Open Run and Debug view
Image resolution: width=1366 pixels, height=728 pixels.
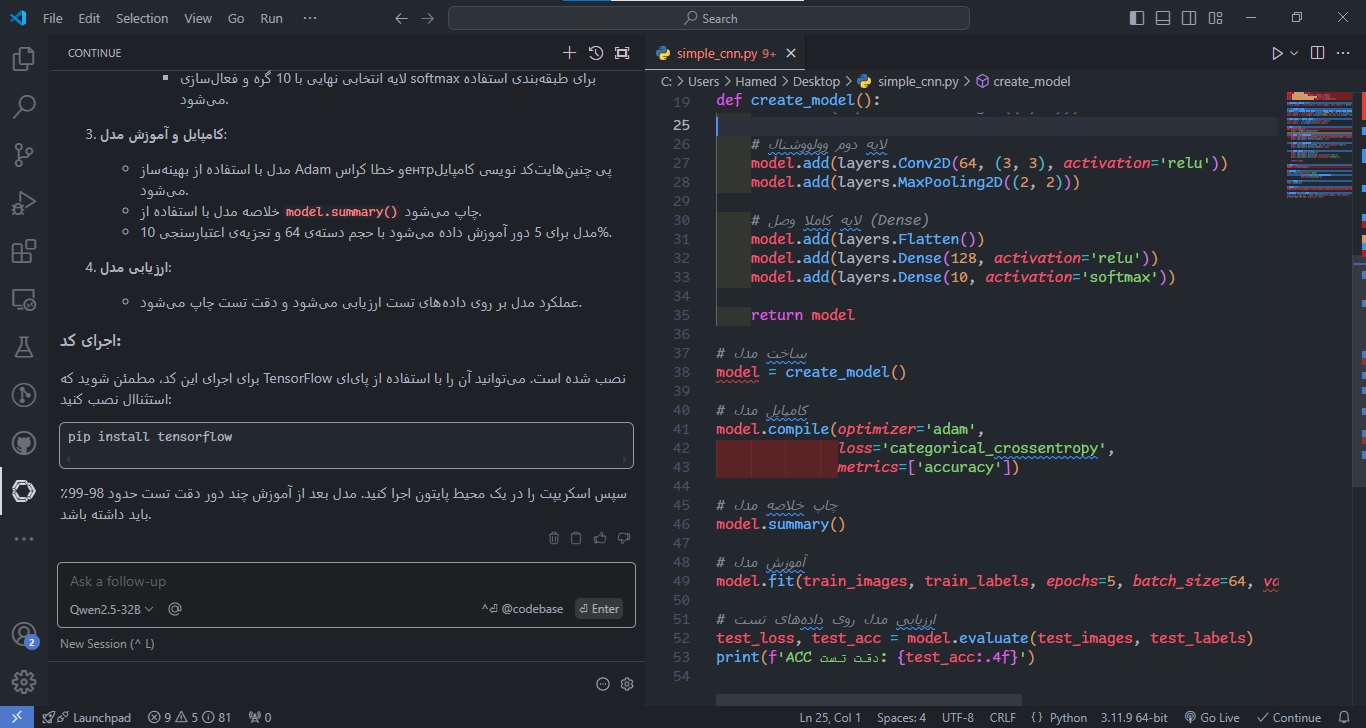24,204
